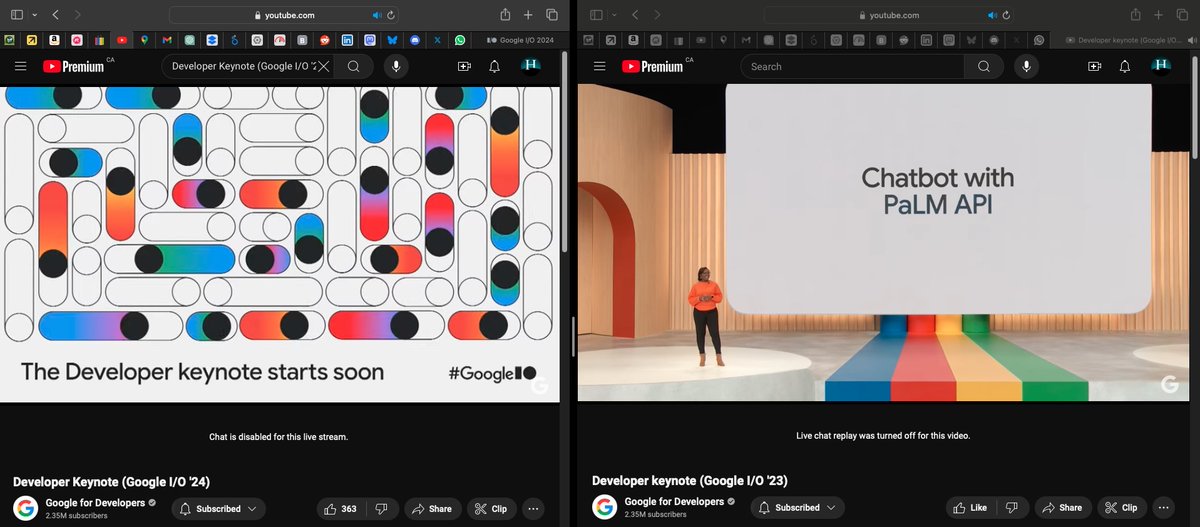Open Create video menu in right window
The image size is (1200, 527).
tap(1095, 66)
